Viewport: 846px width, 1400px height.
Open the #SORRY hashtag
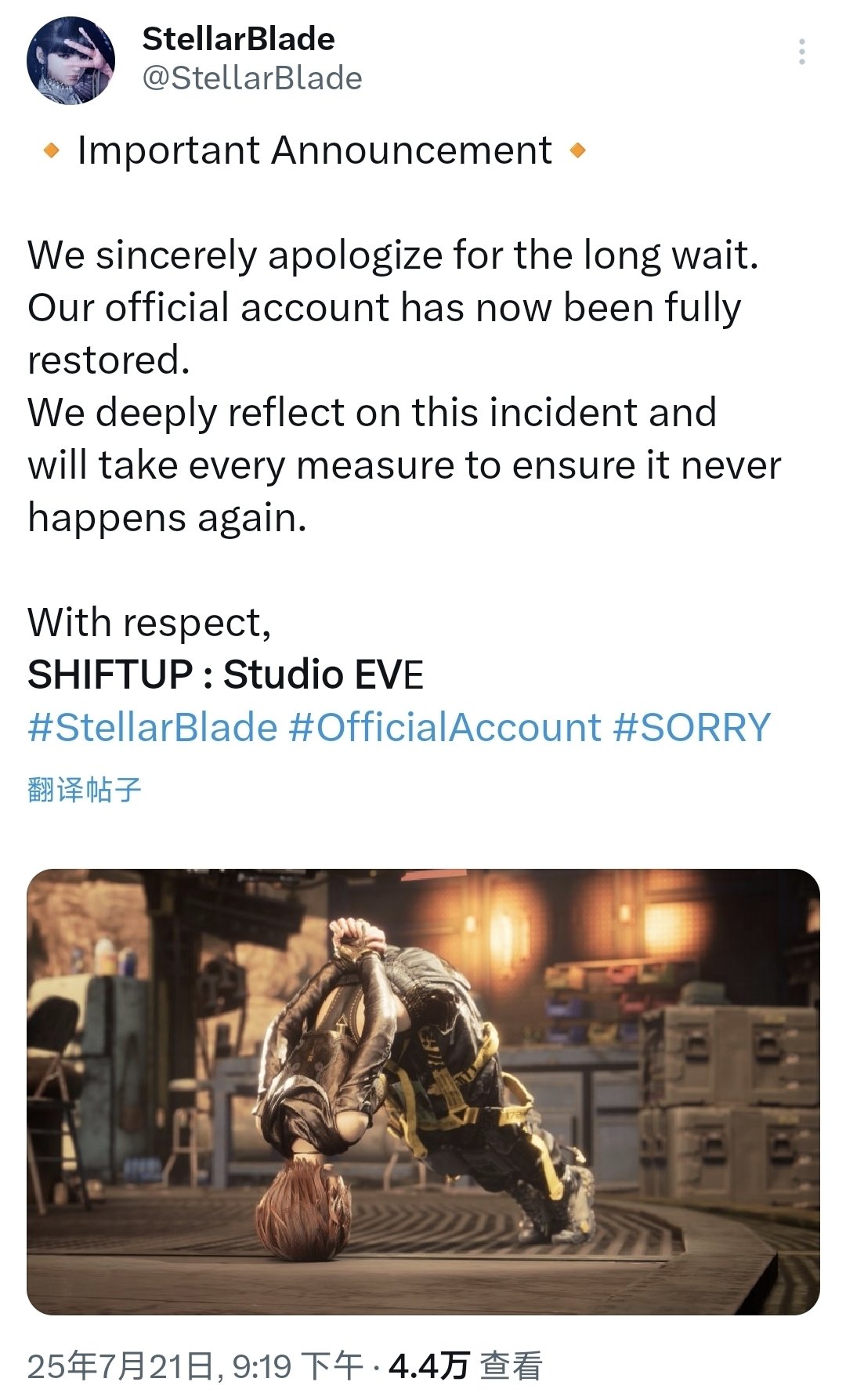point(692,727)
